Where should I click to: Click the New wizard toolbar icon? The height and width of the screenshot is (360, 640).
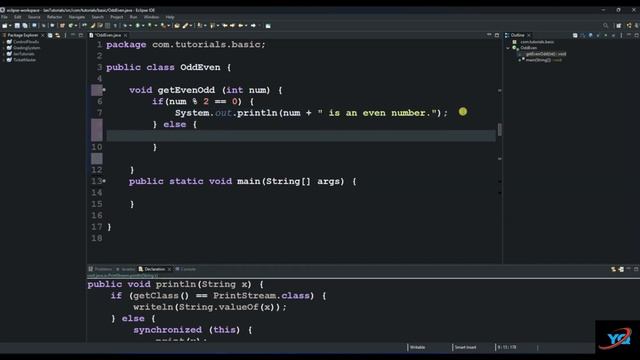point(4,25)
